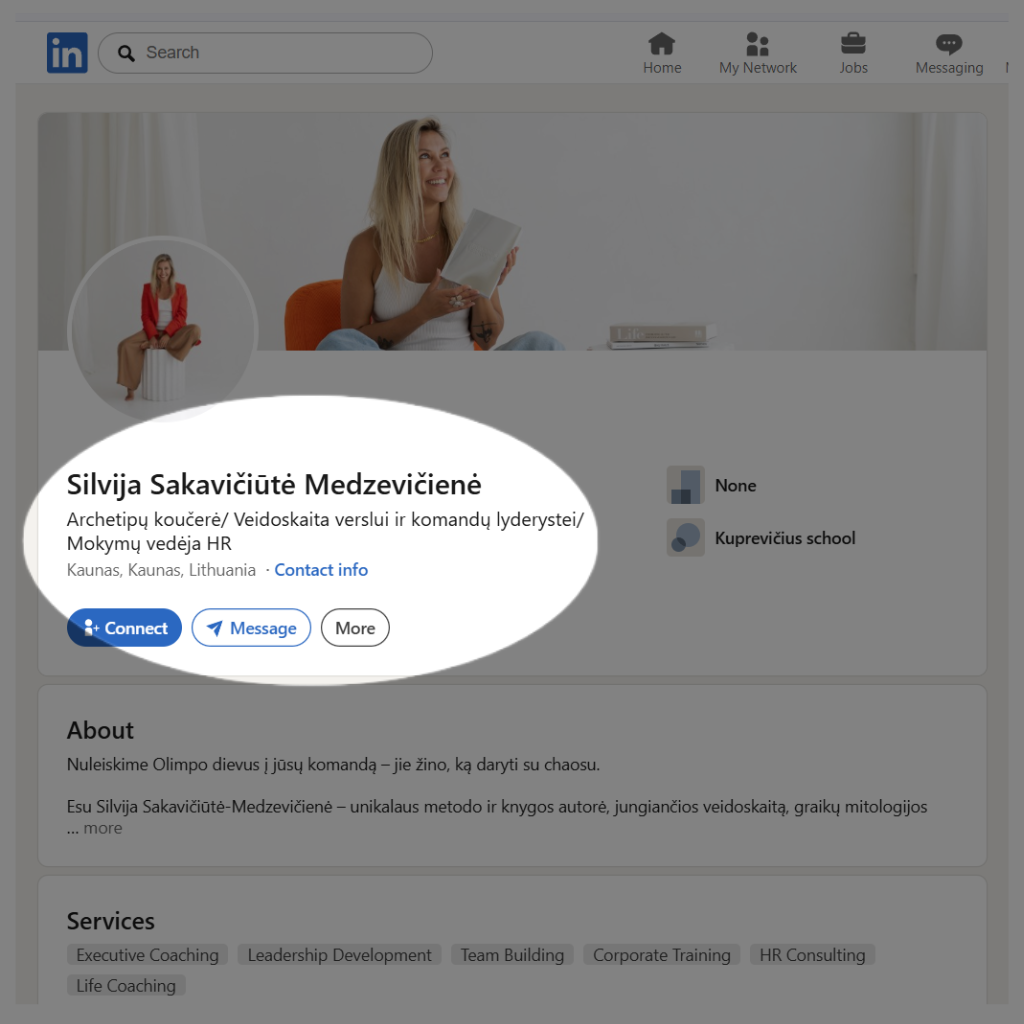Screen dimensions: 1024x1024
Task: Click the None company logo icon
Action: point(686,485)
